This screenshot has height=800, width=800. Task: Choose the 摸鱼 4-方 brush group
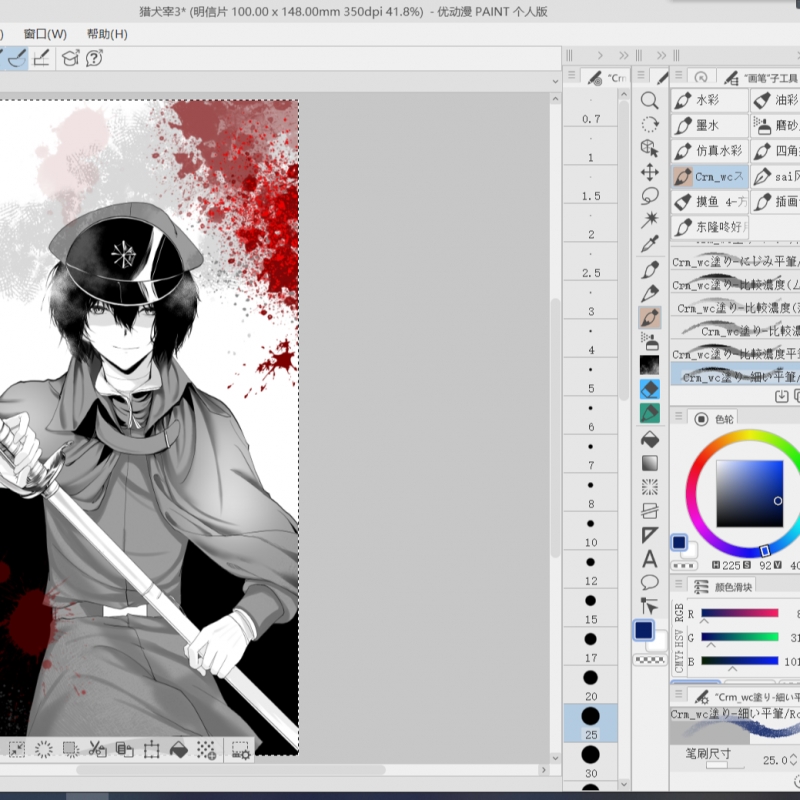(710, 202)
